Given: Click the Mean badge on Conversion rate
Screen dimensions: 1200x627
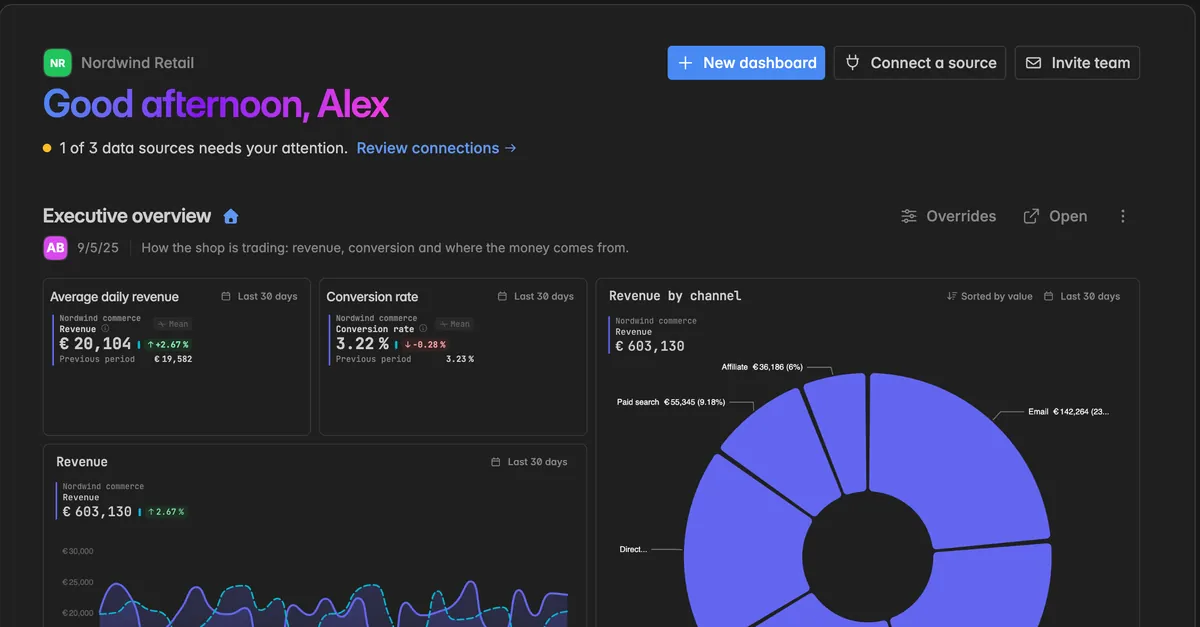Looking at the screenshot, I should click(x=453, y=324).
